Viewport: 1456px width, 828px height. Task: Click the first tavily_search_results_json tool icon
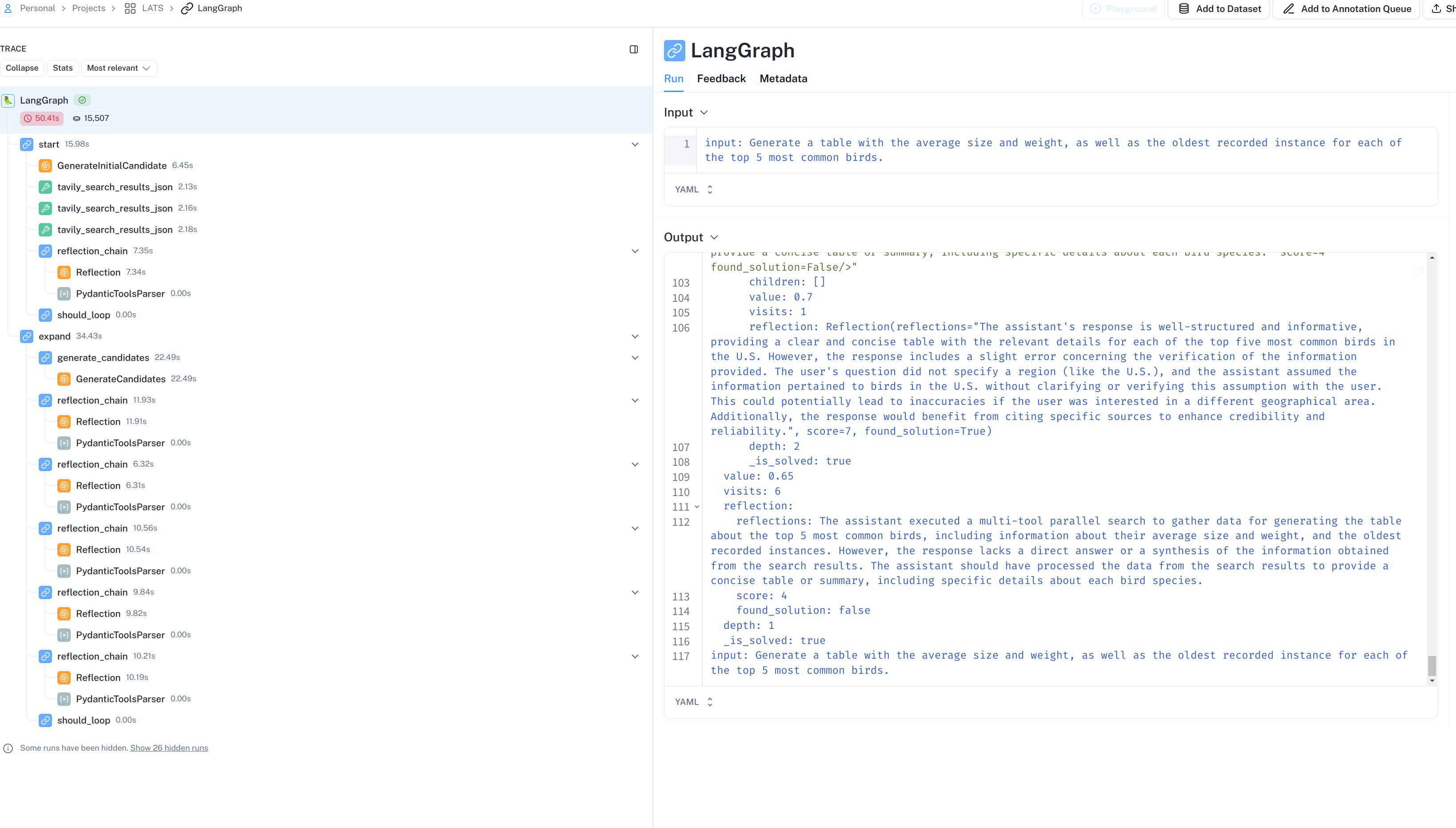45,187
